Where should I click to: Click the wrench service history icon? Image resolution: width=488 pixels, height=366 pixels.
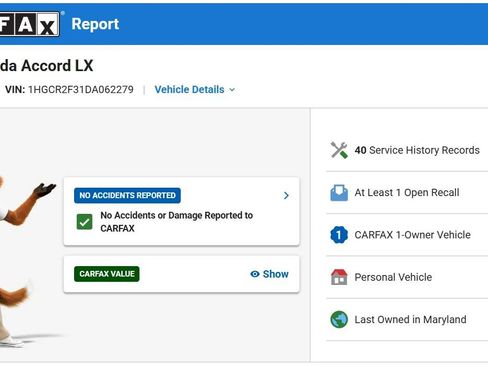pos(339,150)
